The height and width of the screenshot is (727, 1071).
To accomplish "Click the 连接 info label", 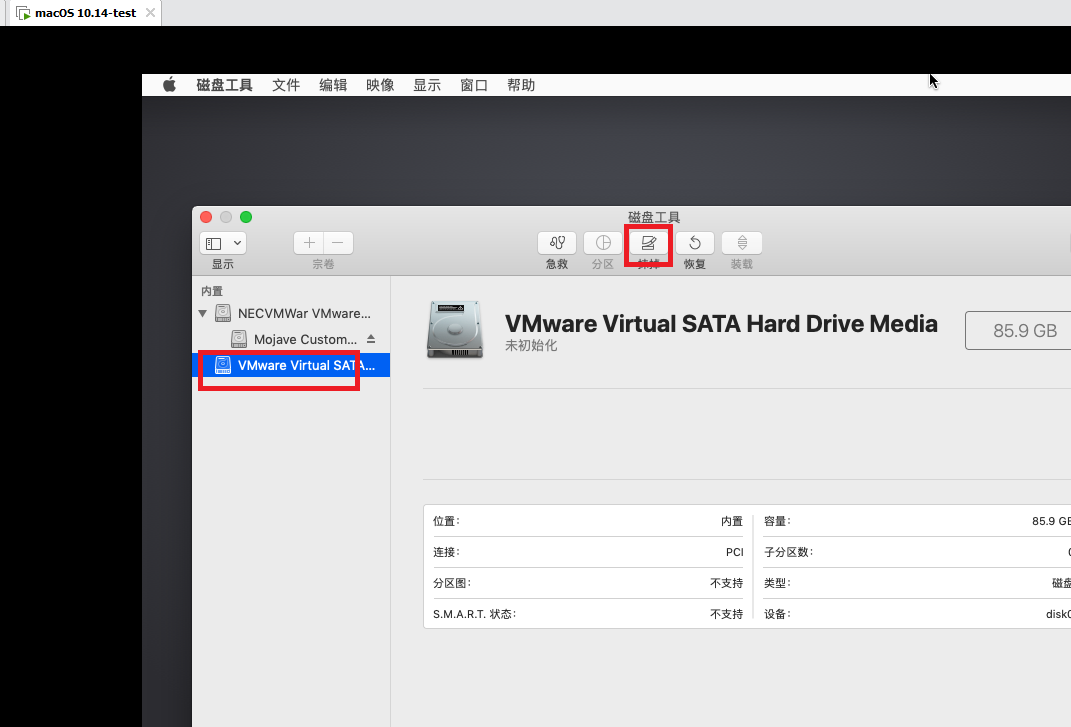I will [446, 552].
